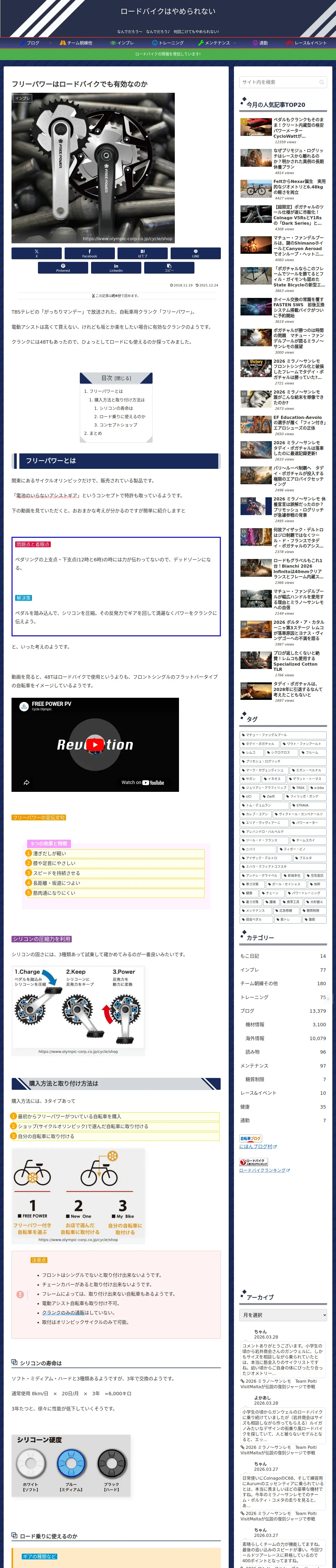Open the 通勤 navigation item
Image resolution: width=336 pixels, height=1568 pixels.
point(260,43)
